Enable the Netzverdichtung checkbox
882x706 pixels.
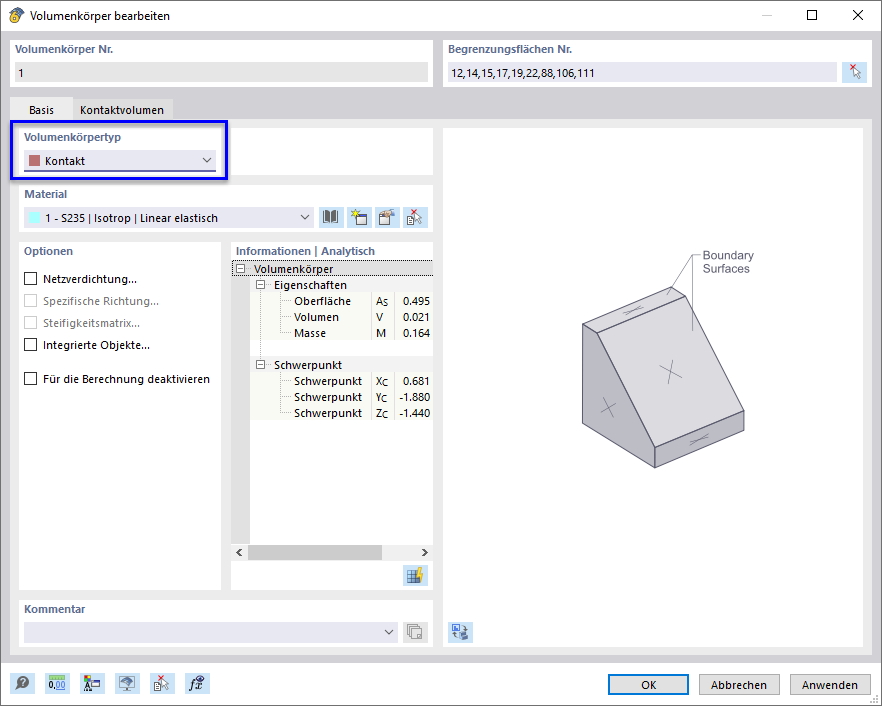[x=30, y=278]
